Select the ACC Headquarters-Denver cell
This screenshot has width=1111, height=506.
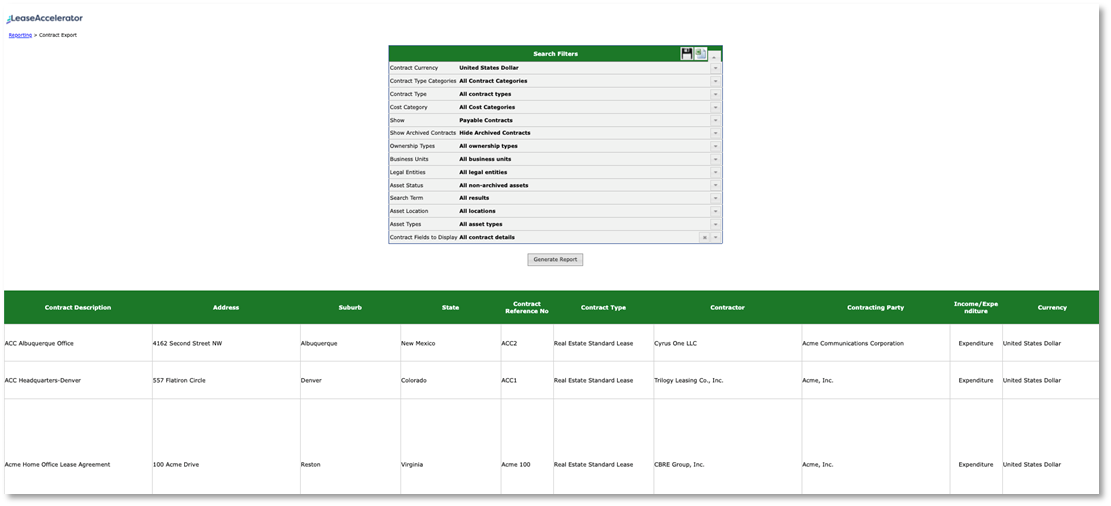coord(78,381)
